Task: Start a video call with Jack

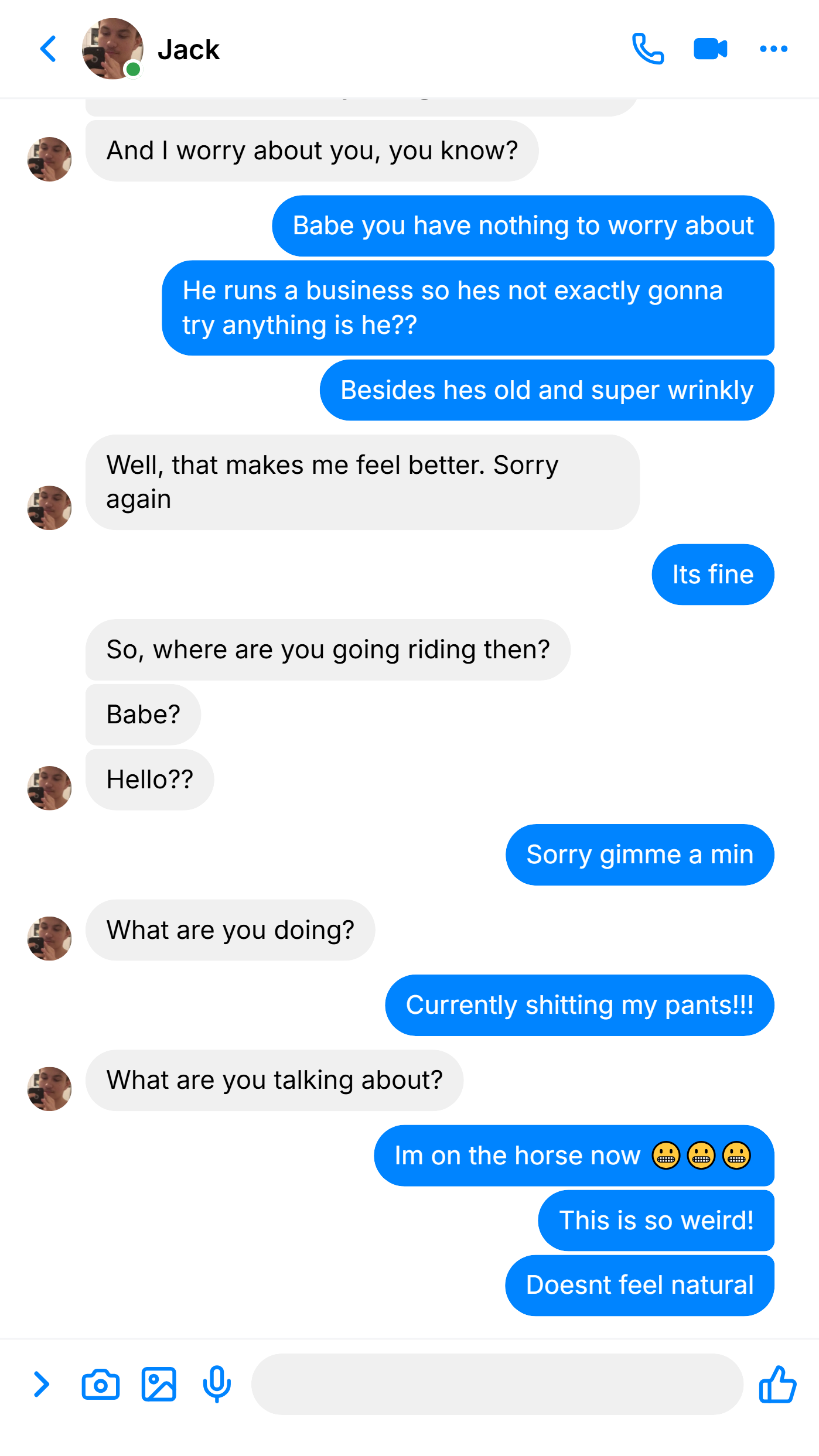Action: [x=710, y=49]
